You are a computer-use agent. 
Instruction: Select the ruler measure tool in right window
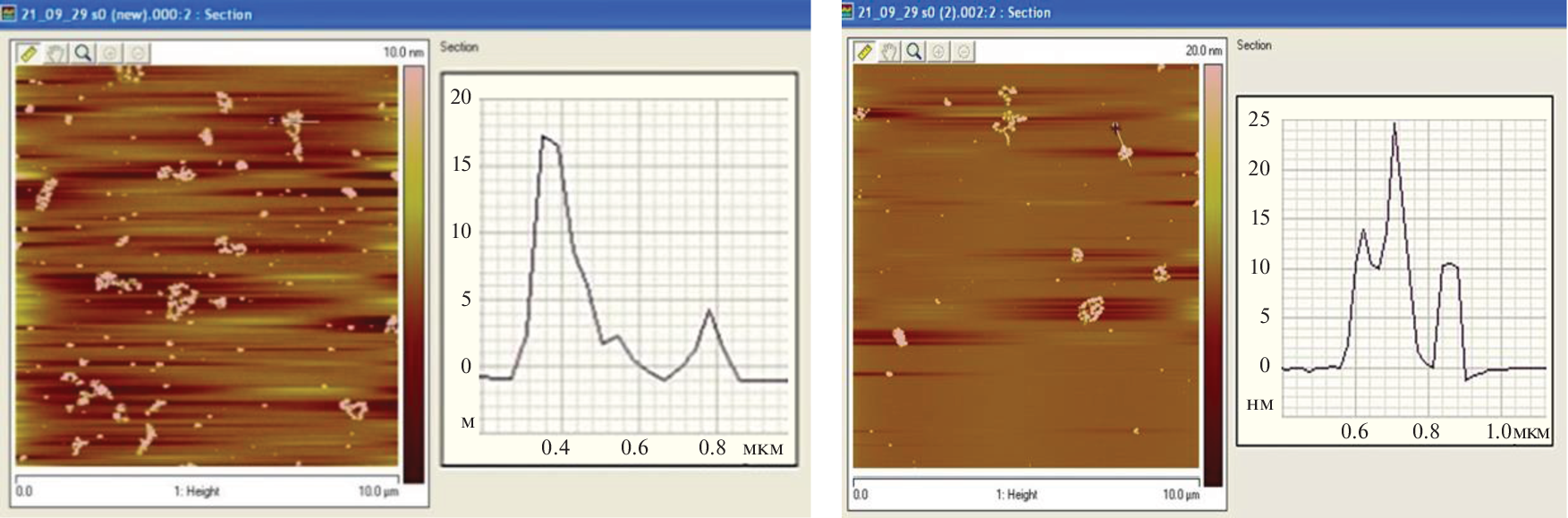click(865, 52)
